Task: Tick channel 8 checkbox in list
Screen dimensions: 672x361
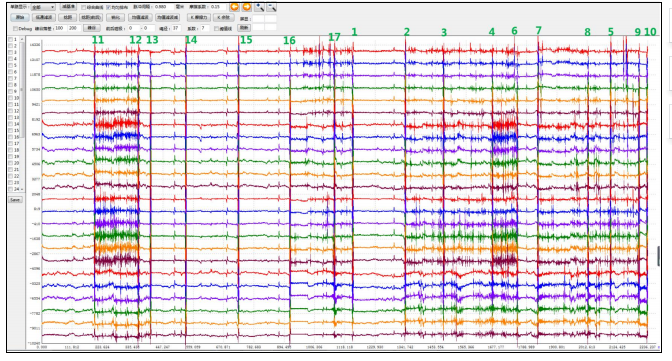Action: (10, 85)
